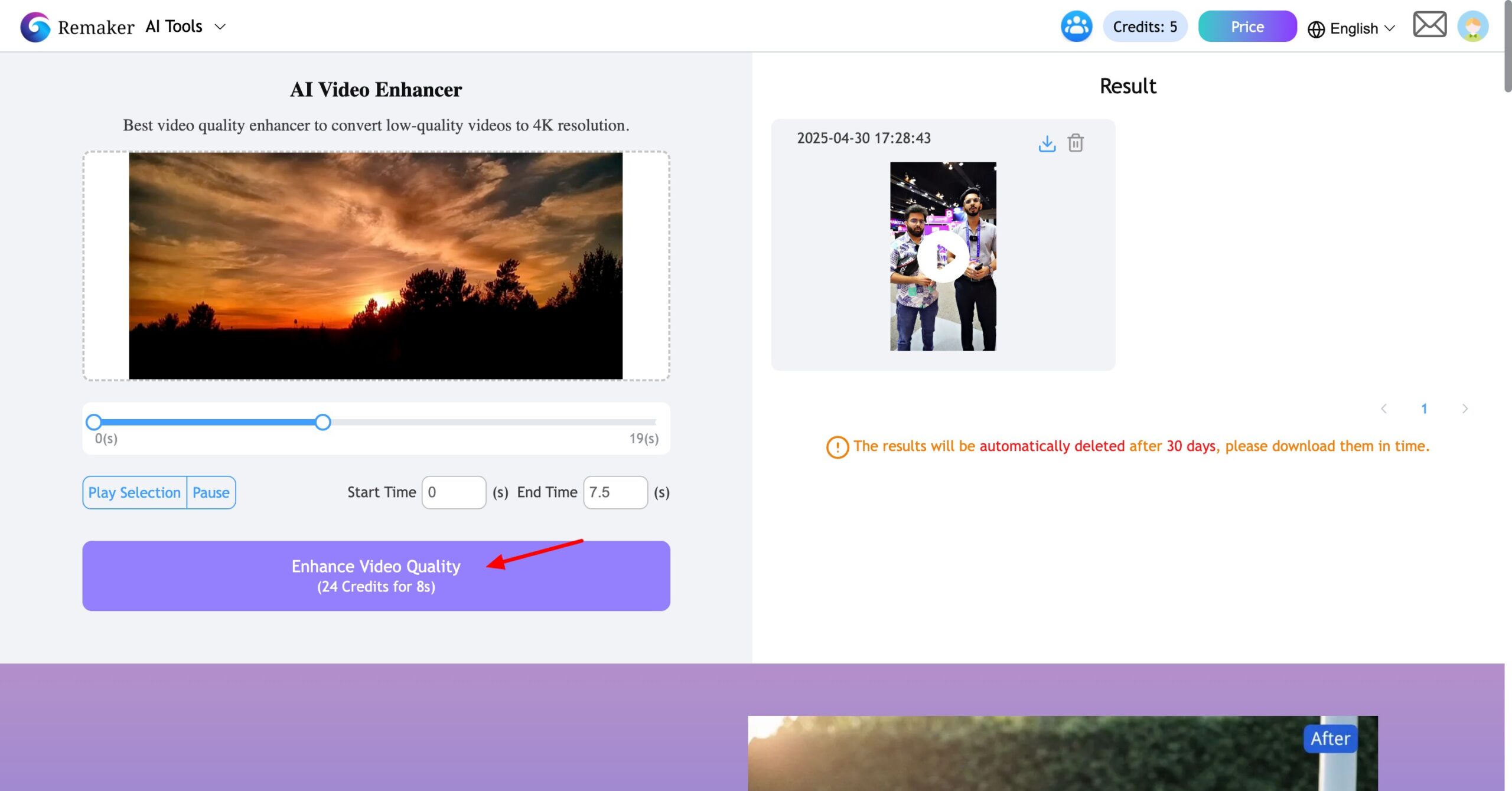Screen dimensions: 1512x791
Task: Click the End Time input field
Action: pyautogui.click(x=615, y=492)
